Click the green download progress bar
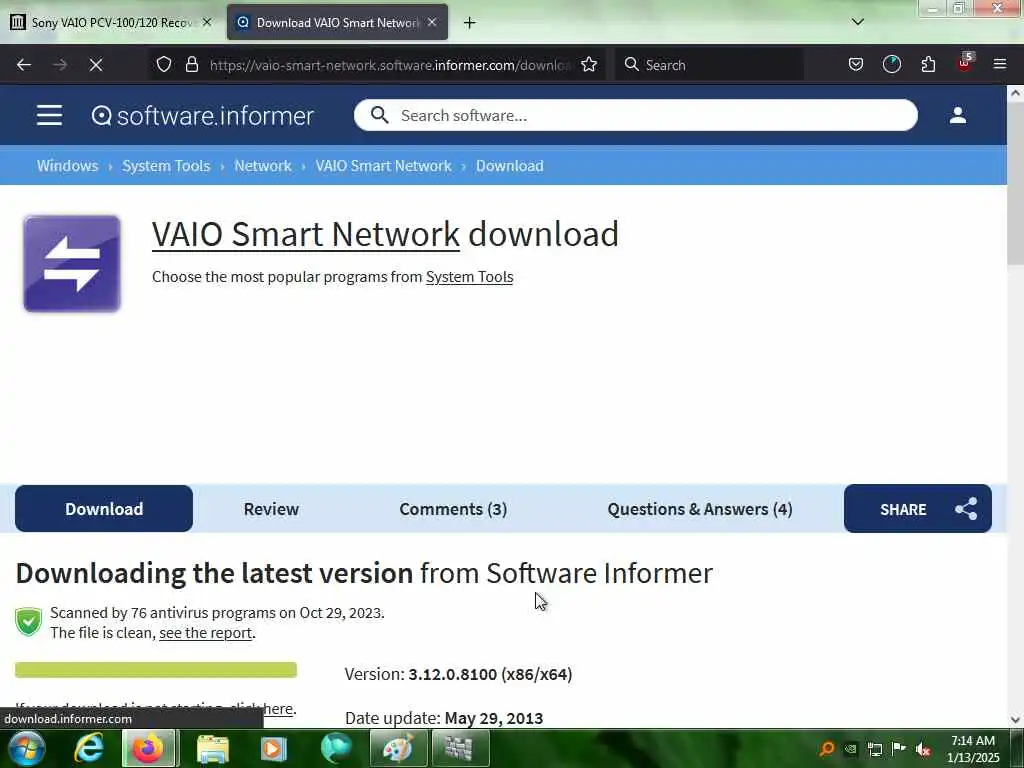This screenshot has width=1024, height=768. [x=156, y=669]
